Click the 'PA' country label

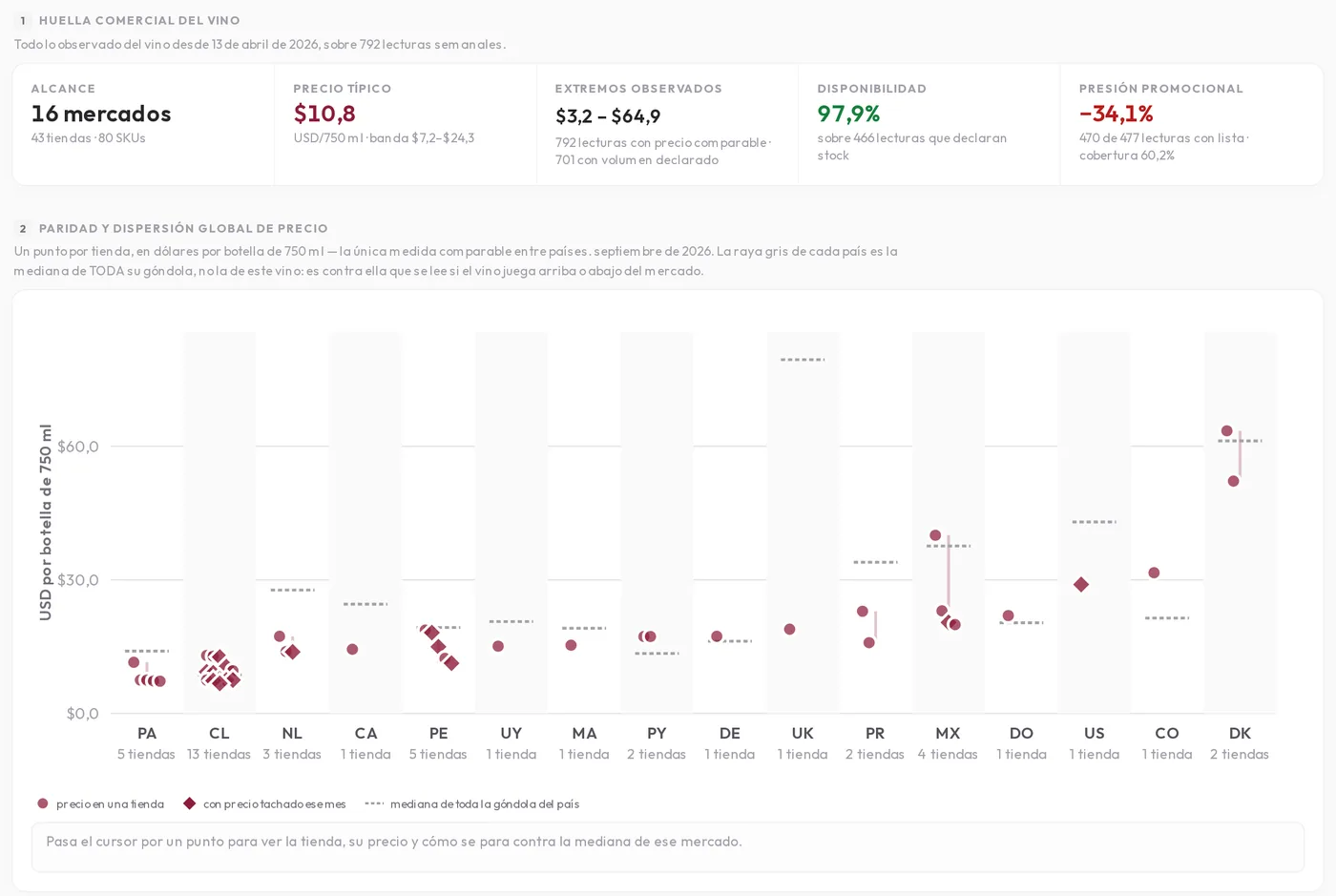[147, 733]
